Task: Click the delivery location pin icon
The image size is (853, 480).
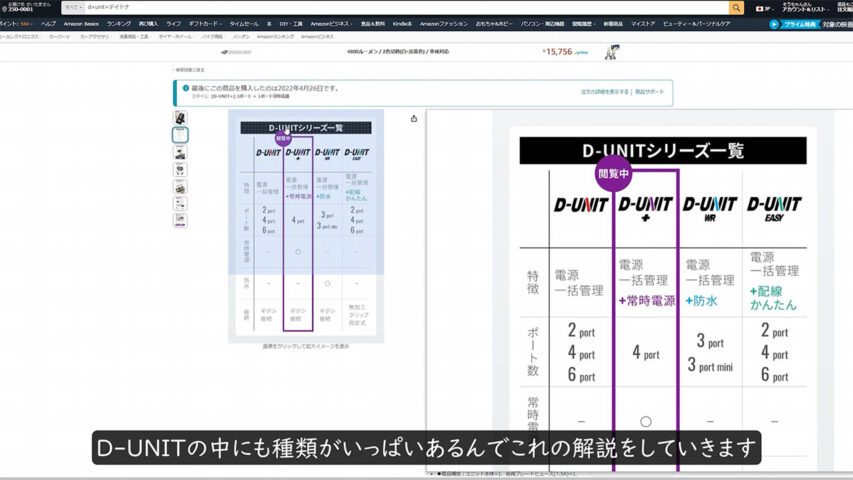Action: point(5,6)
